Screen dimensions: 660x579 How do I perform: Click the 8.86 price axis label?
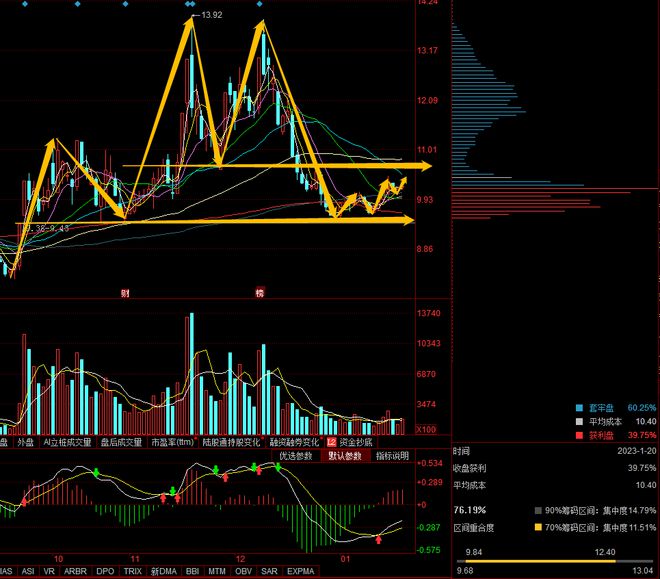coord(425,249)
